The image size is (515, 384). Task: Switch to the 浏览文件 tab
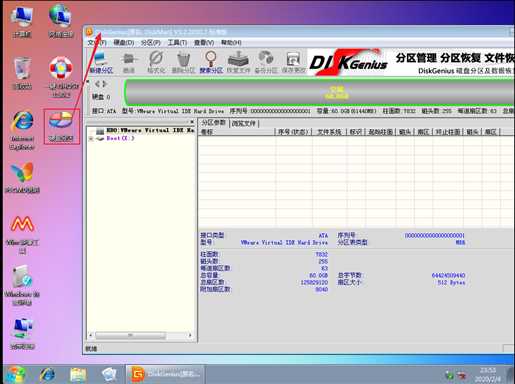click(x=244, y=123)
